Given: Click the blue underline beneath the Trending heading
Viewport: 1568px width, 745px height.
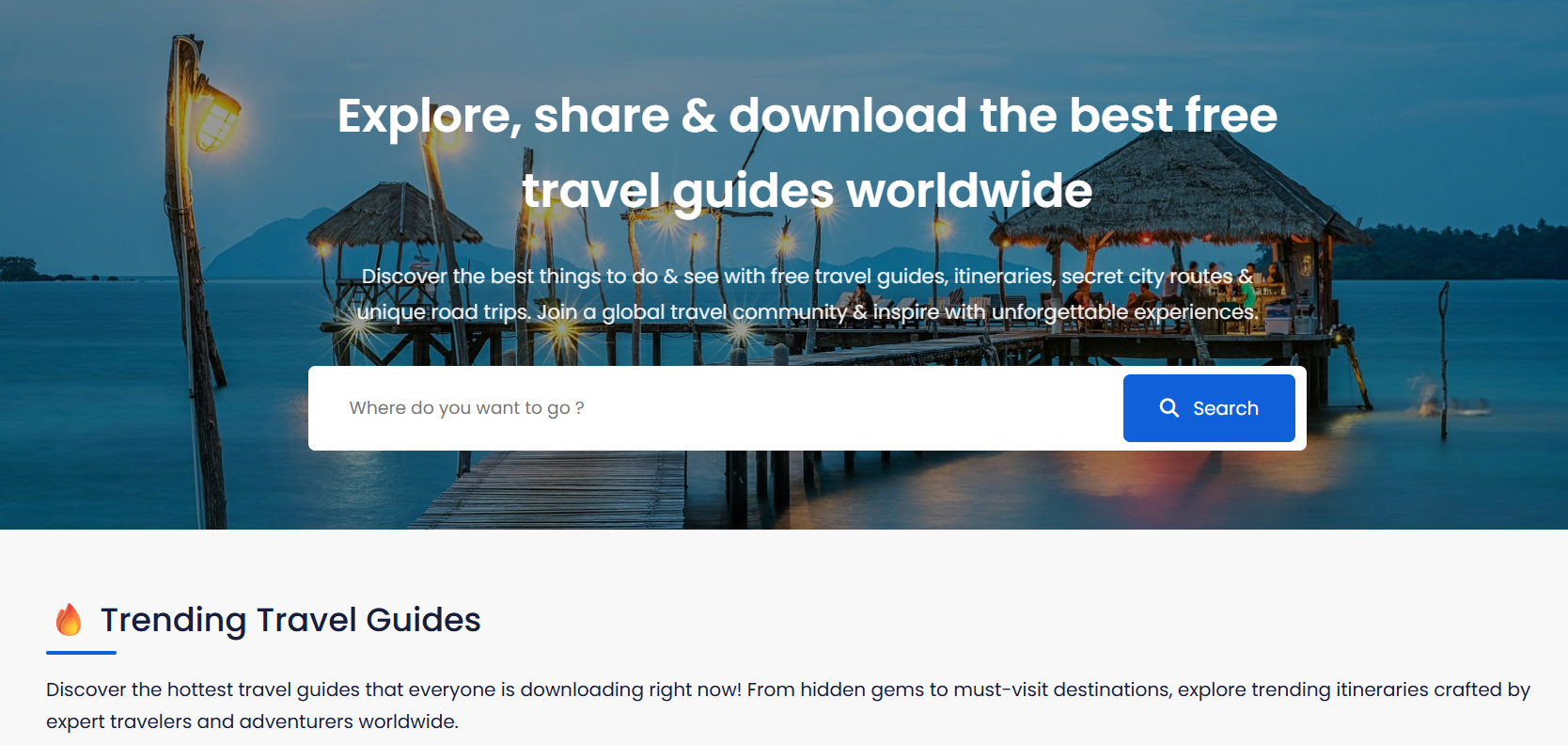Looking at the screenshot, I should (81, 652).
